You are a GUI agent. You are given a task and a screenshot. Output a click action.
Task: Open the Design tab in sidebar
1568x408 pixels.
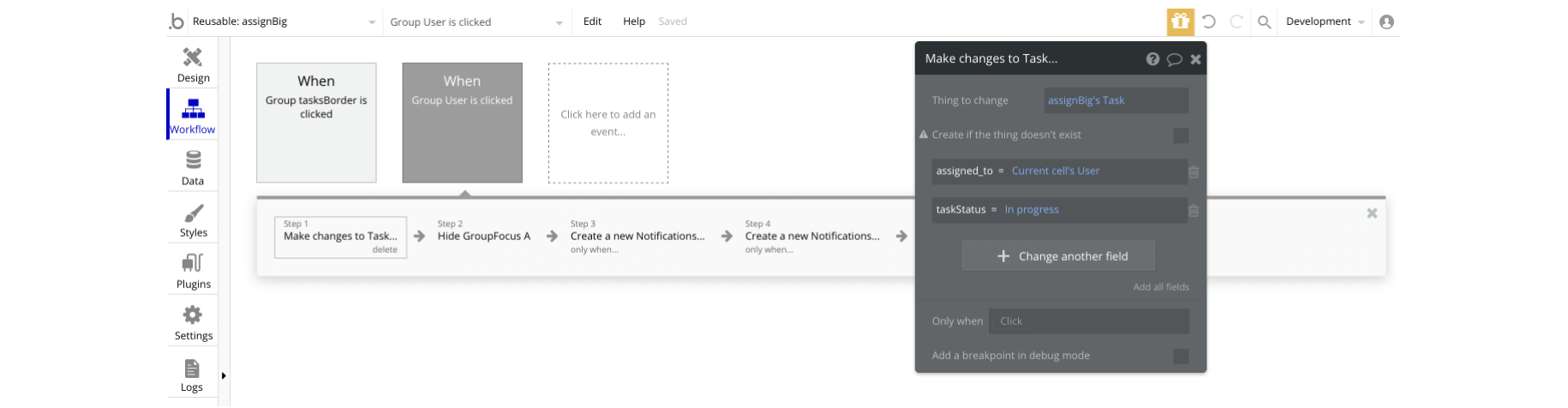click(193, 64)
